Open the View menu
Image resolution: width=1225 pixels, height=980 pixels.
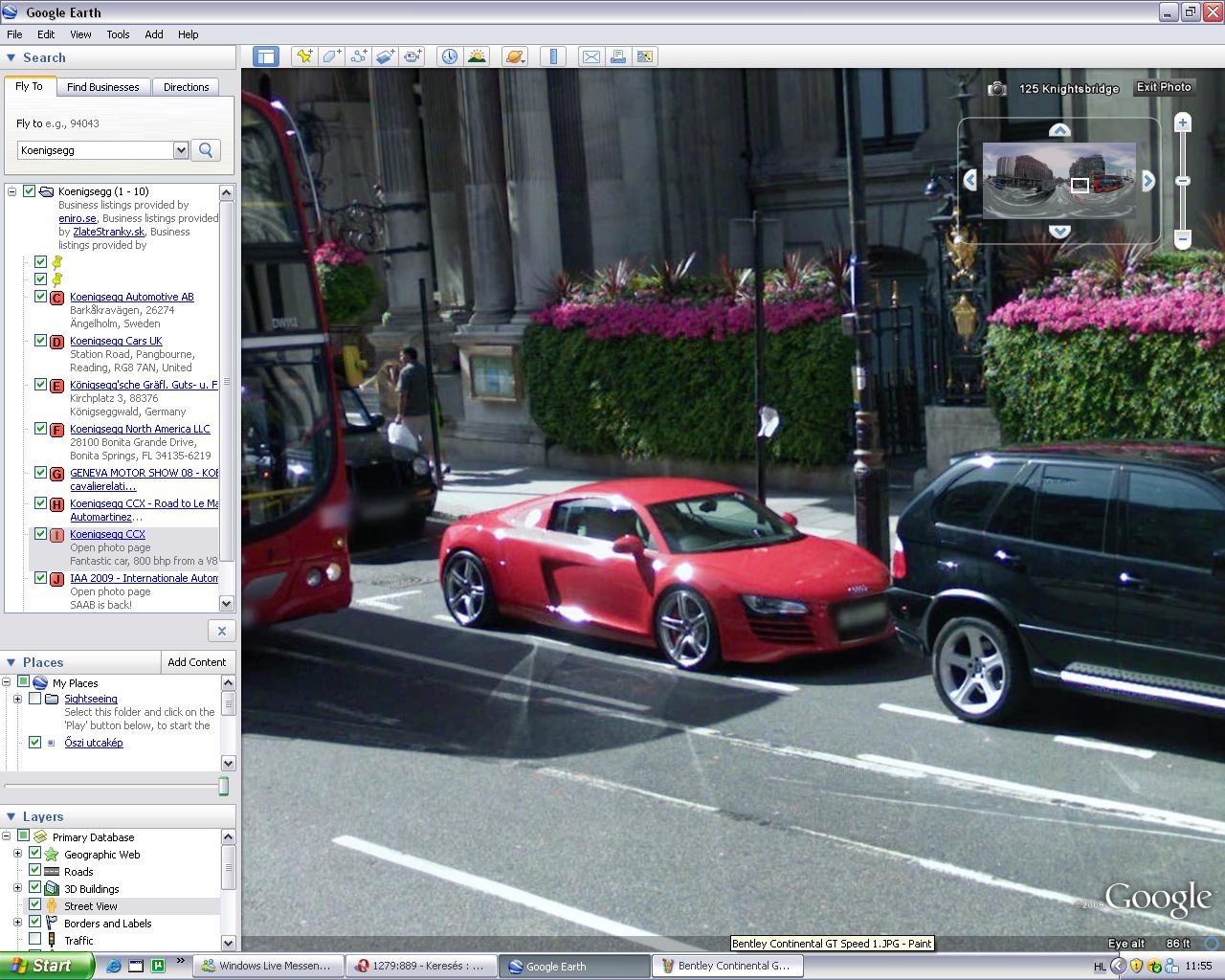[80, 34]
